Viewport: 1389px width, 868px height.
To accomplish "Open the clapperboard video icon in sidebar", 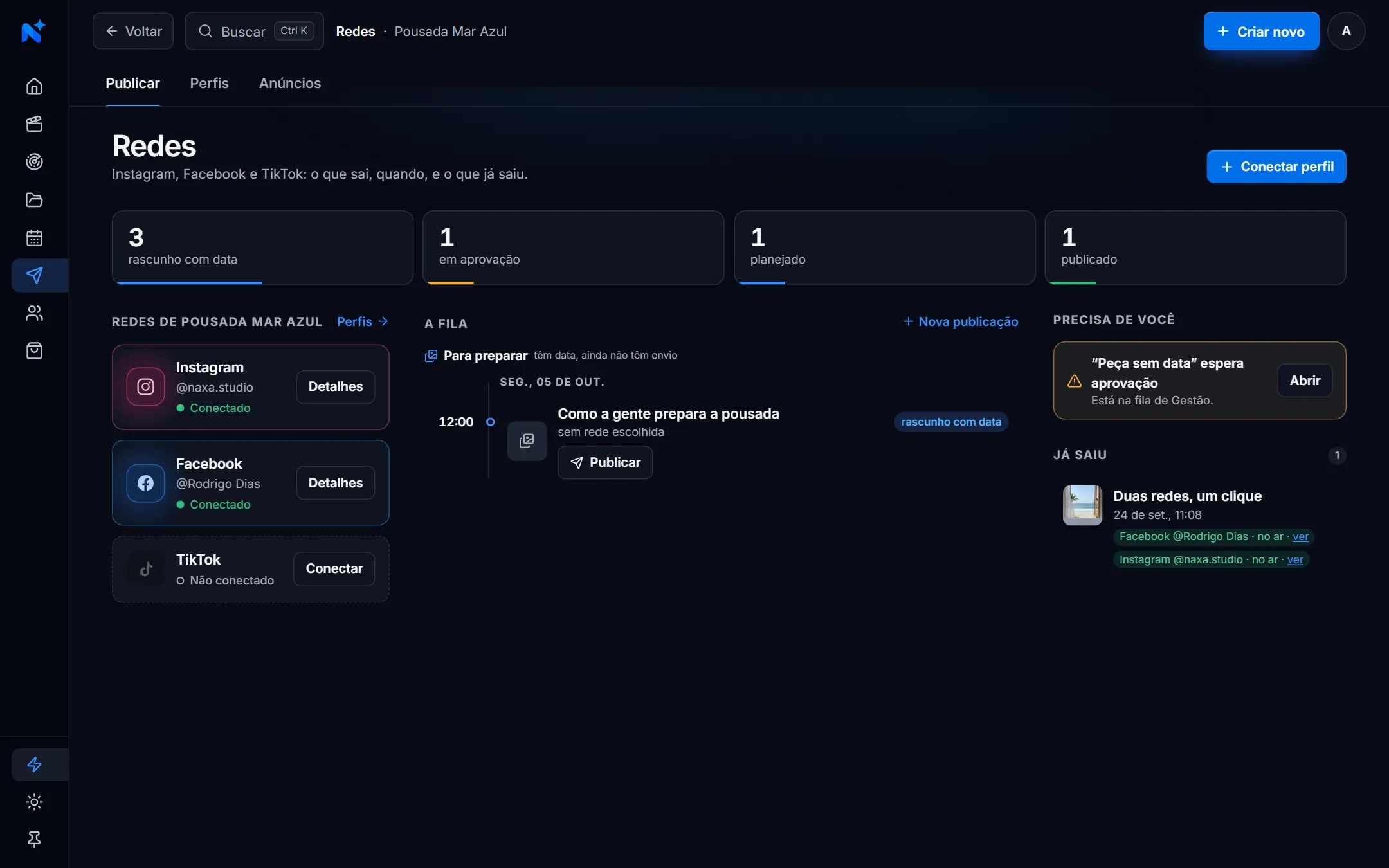I will click(x=34, y=123).
